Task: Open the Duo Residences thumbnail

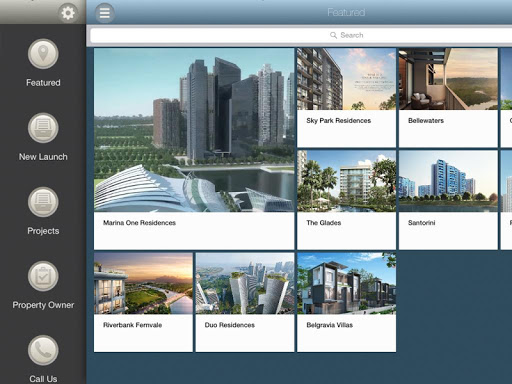Action: 245,283
